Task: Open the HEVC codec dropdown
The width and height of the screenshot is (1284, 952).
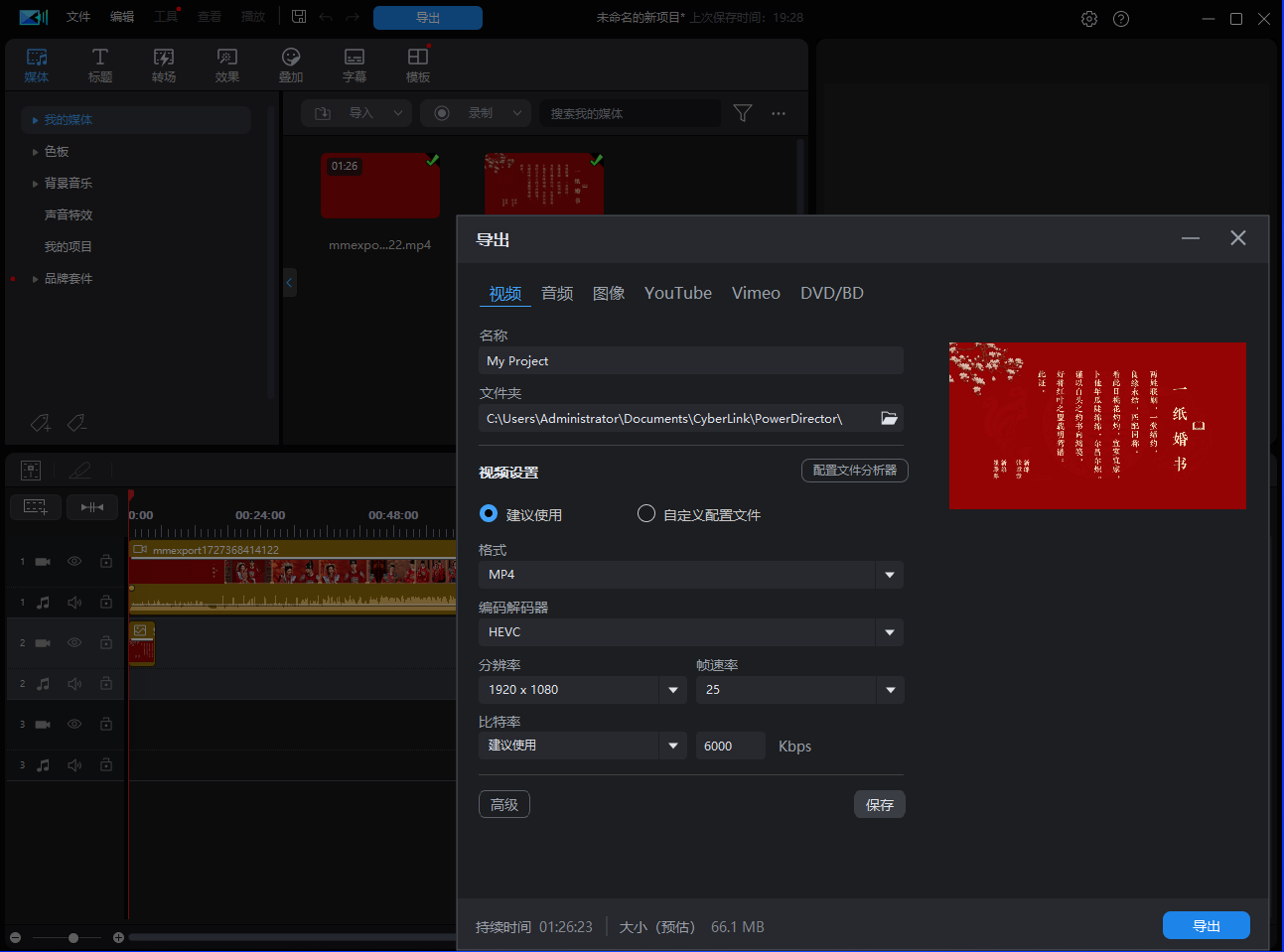Action: (889, 632)
